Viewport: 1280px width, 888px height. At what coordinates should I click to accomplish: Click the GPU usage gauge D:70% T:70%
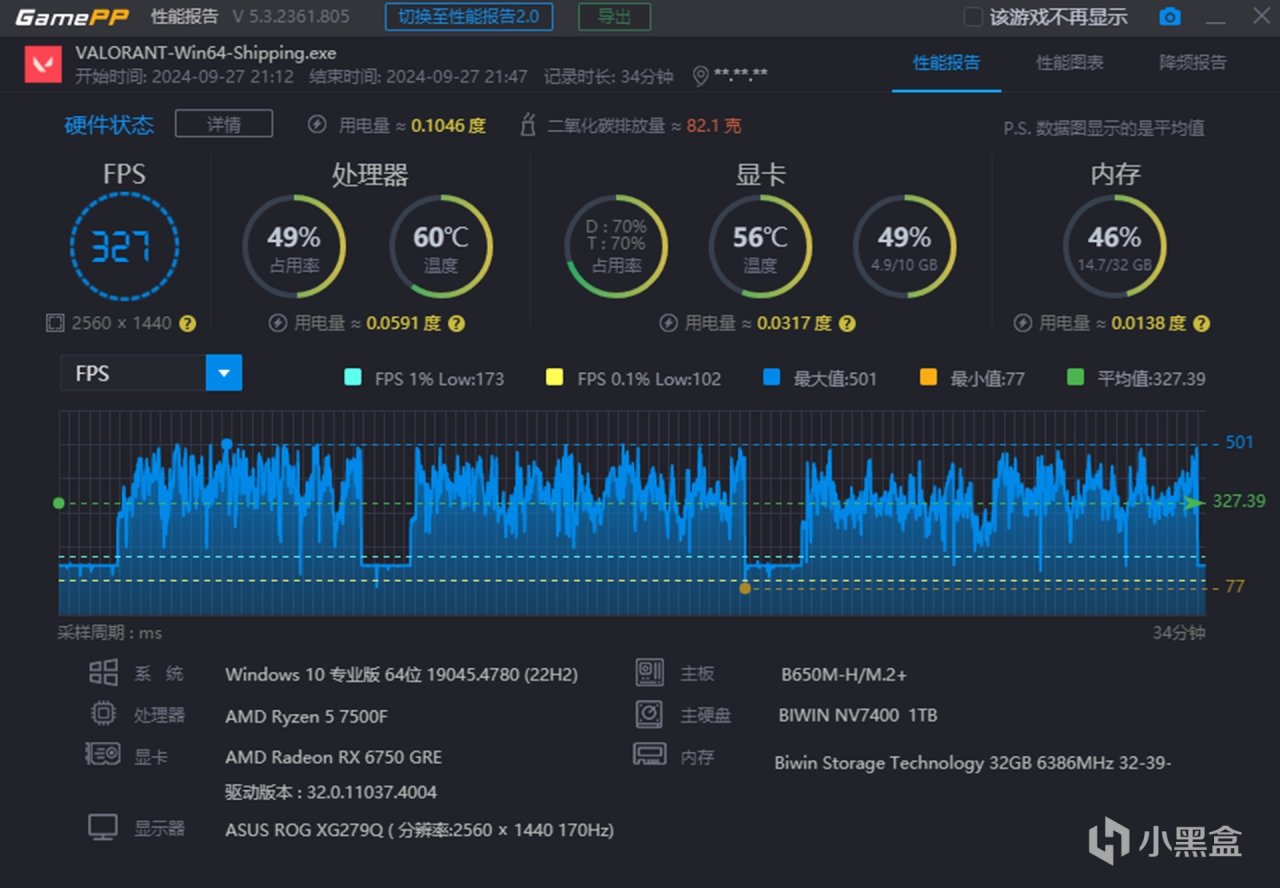coord(616,246)
